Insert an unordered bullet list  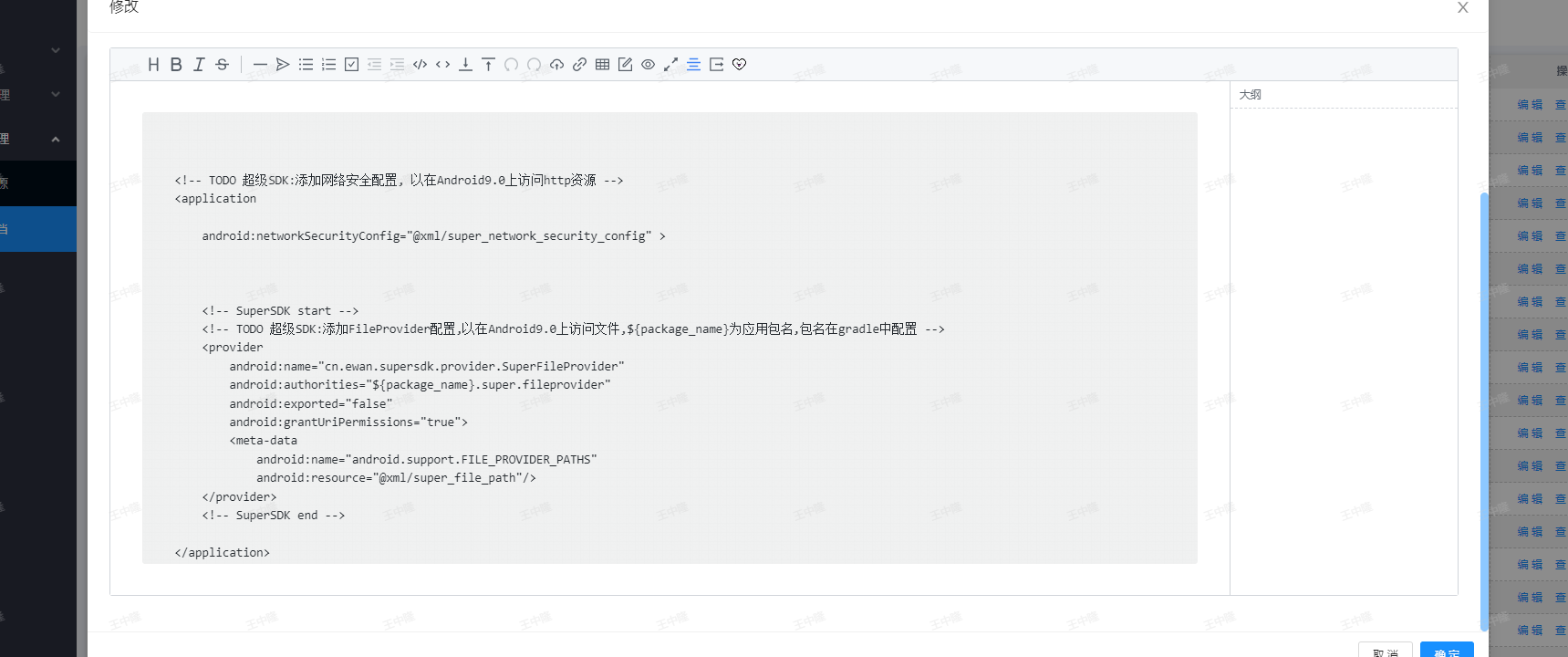pos(306,65)
